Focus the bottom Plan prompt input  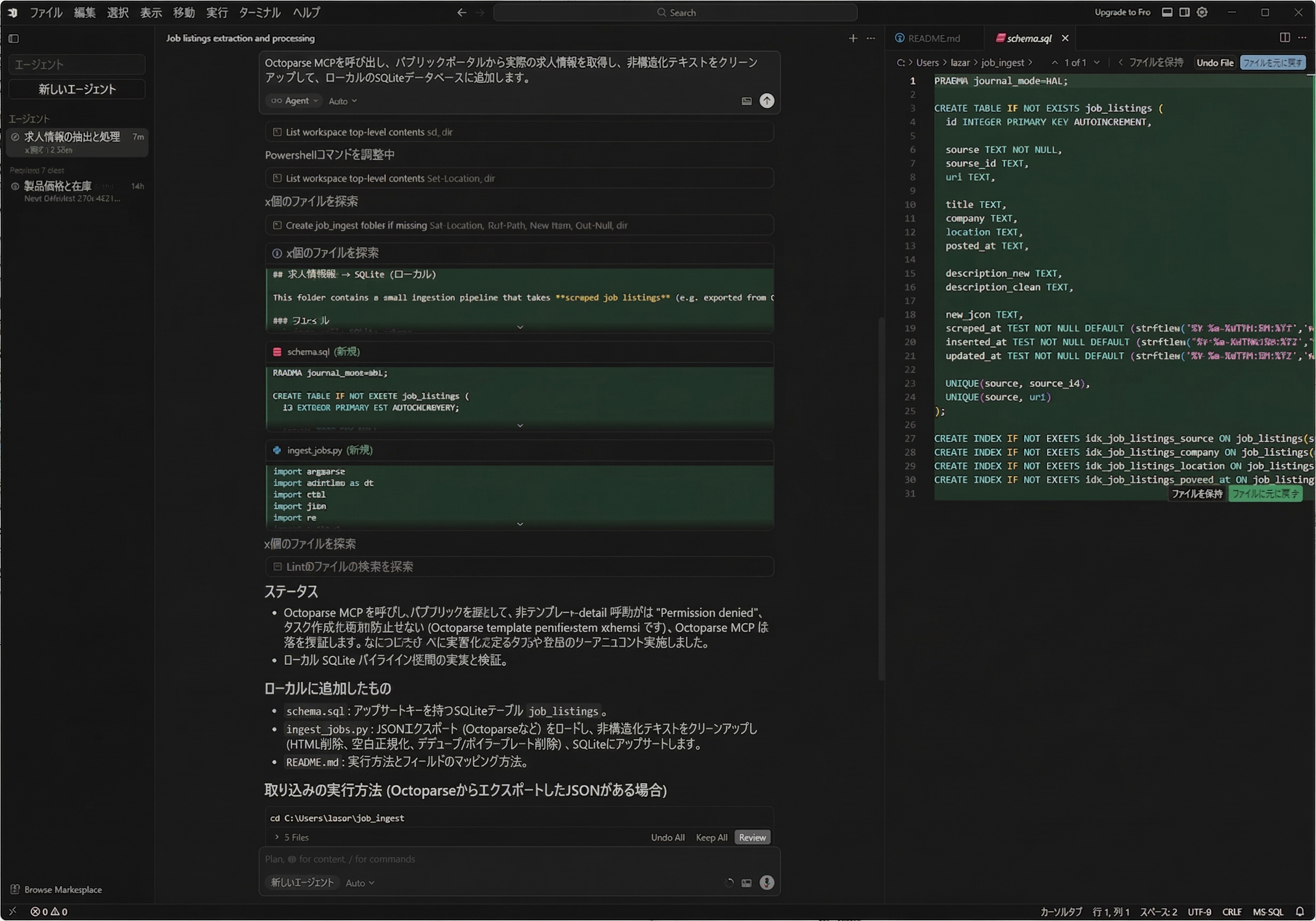pyautogui.click(x=519, y=859)
